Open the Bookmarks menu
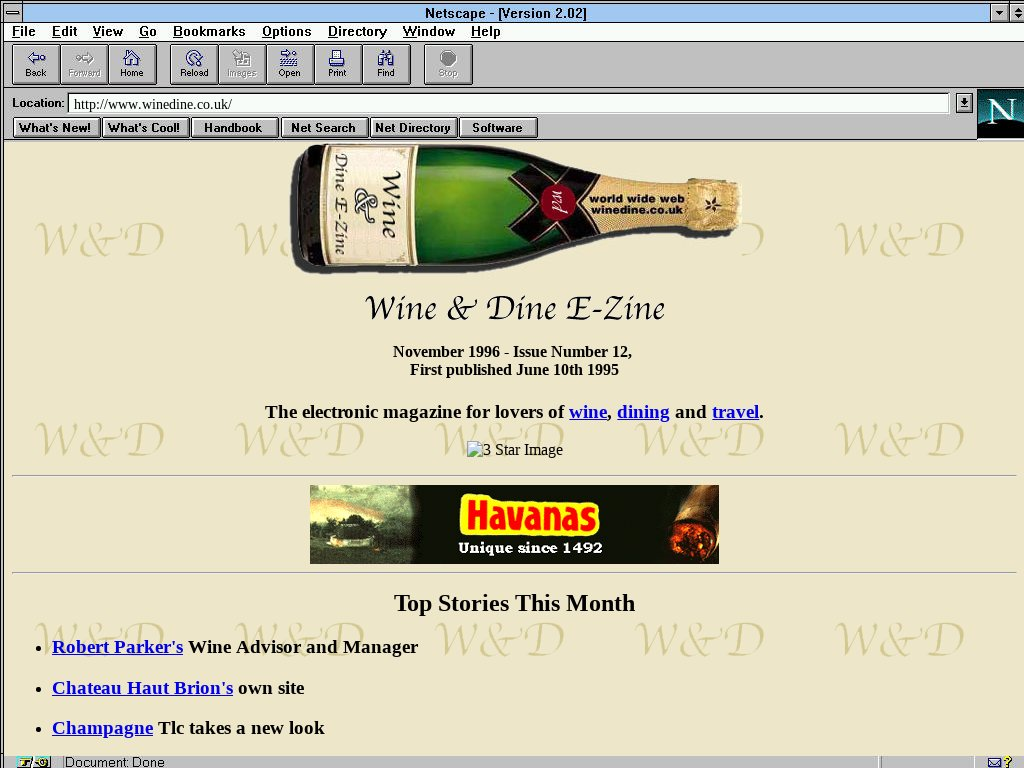The width and height of the screenshot is (1024, 768). click(209, 32)
